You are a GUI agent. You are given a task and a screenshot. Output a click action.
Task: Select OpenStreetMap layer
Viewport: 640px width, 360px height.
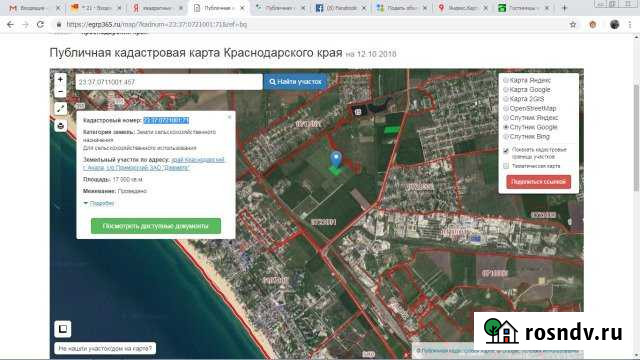tap(530, 108)
